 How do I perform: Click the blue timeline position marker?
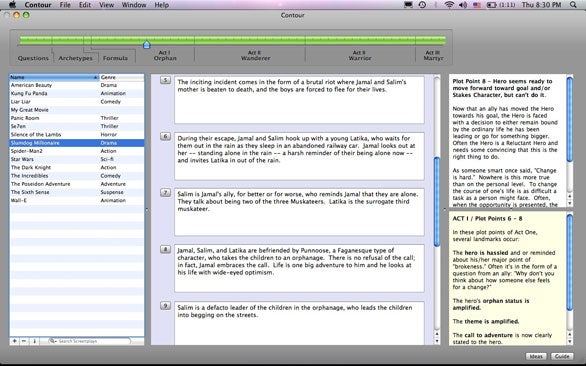146,44
